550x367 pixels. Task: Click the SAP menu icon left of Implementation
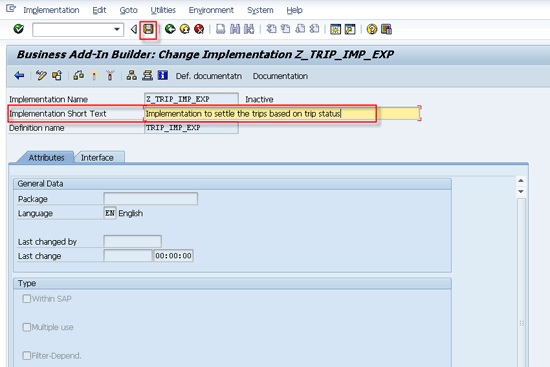pyautogui.click(x=11, y=8)
